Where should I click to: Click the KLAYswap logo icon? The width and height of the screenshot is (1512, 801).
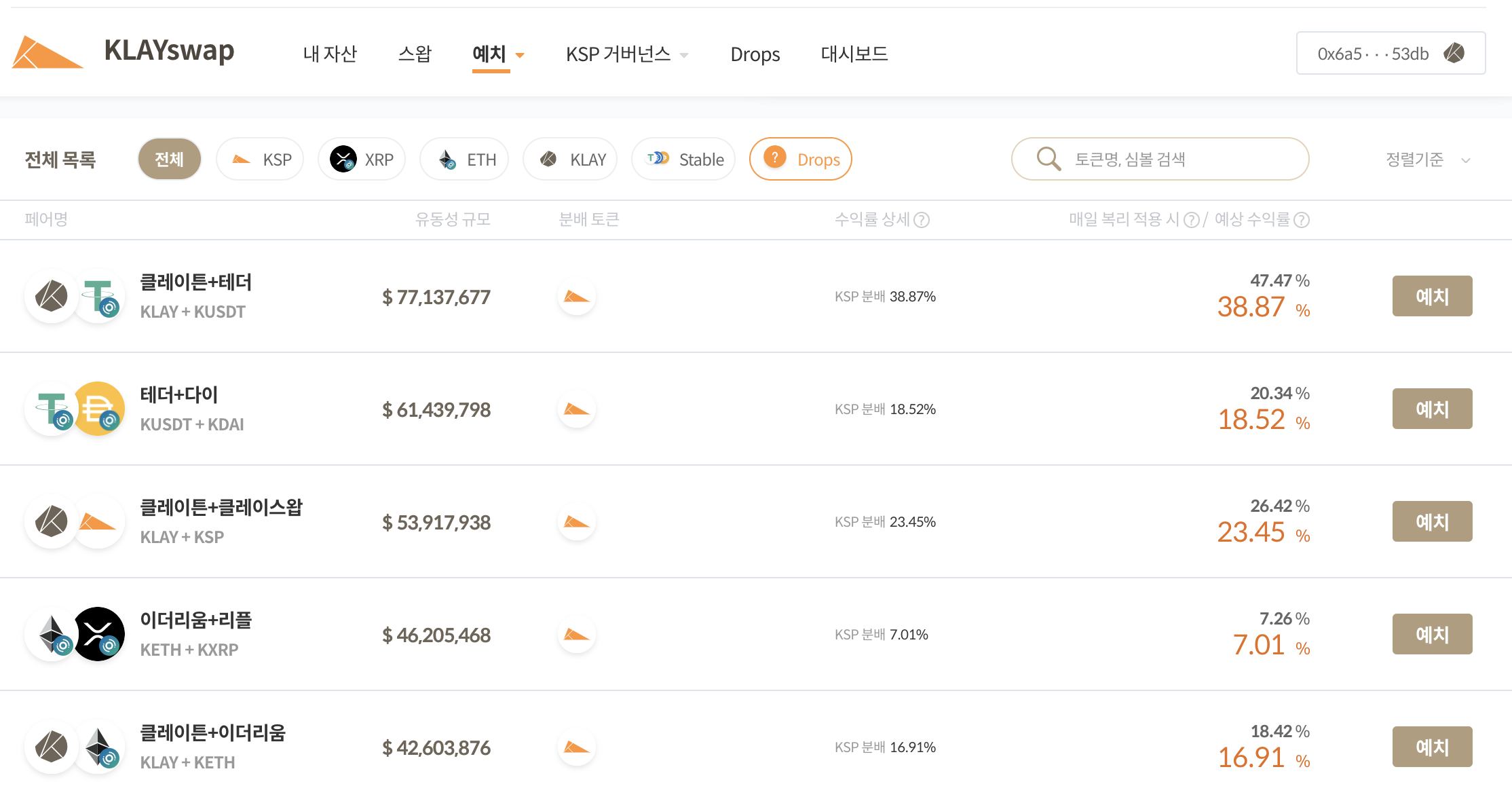point(46,52)
